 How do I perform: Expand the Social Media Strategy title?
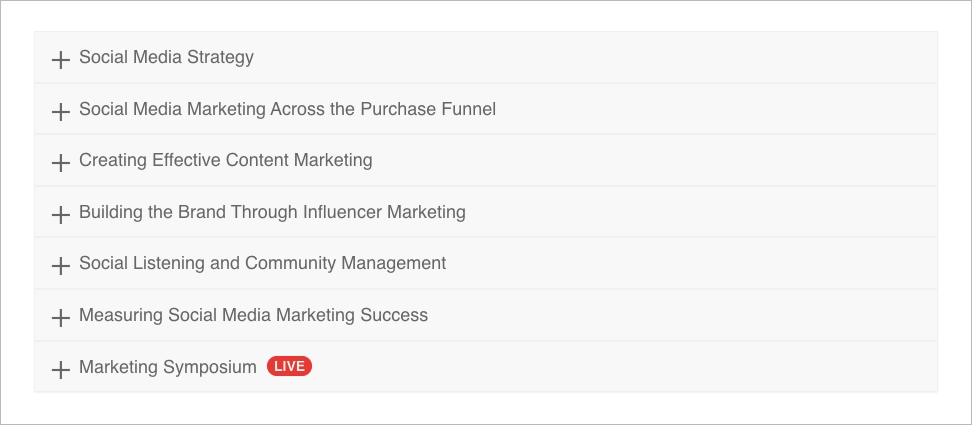tap(166, 57)
